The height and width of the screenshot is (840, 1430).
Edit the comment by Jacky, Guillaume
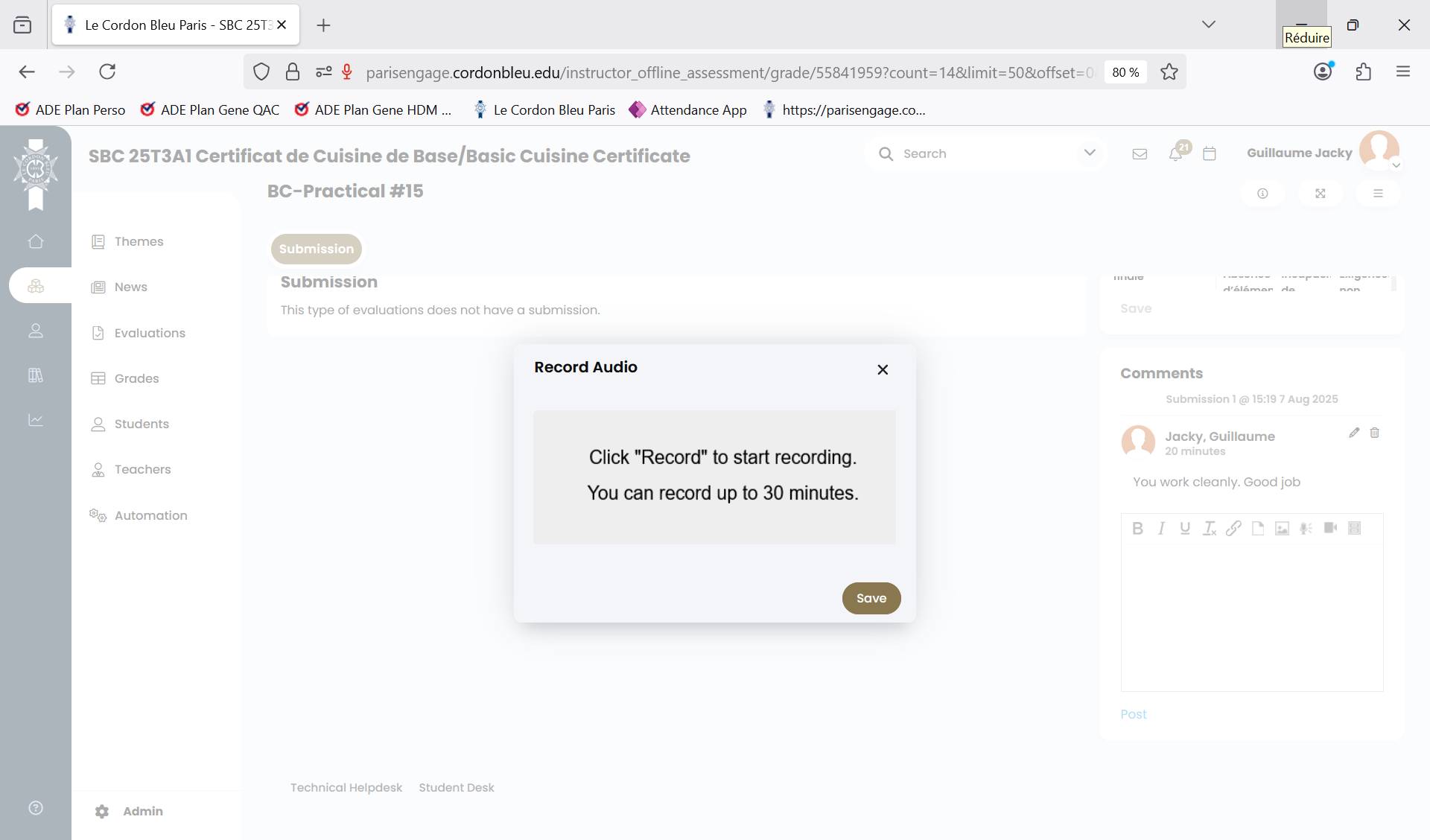tap(1354, 433)
